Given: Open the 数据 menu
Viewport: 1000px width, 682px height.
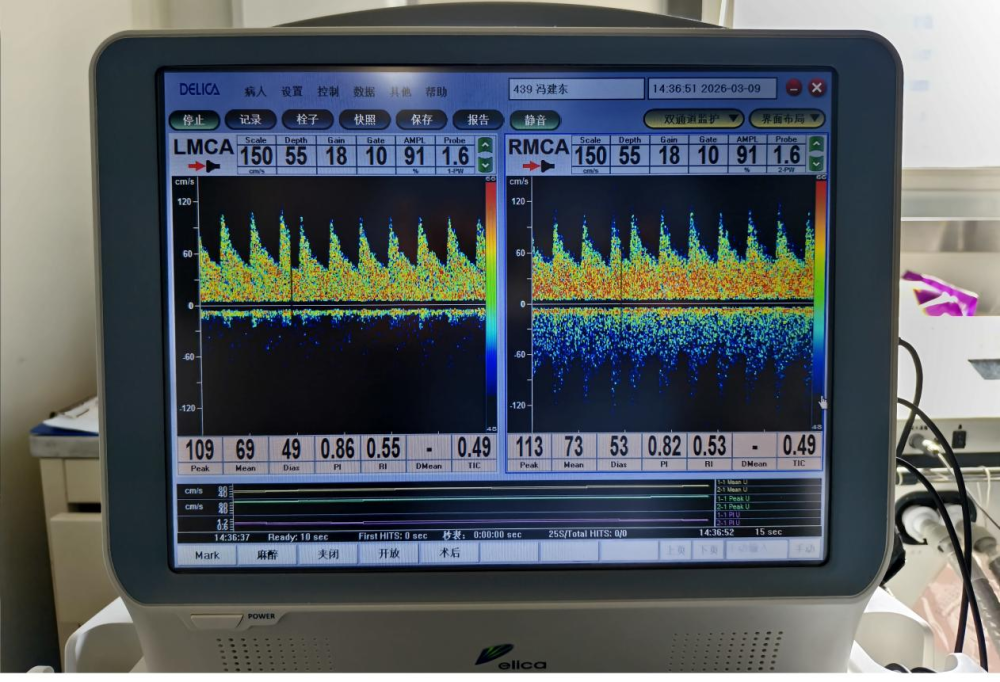Looking at the screenshot, I should pos(364,91).
